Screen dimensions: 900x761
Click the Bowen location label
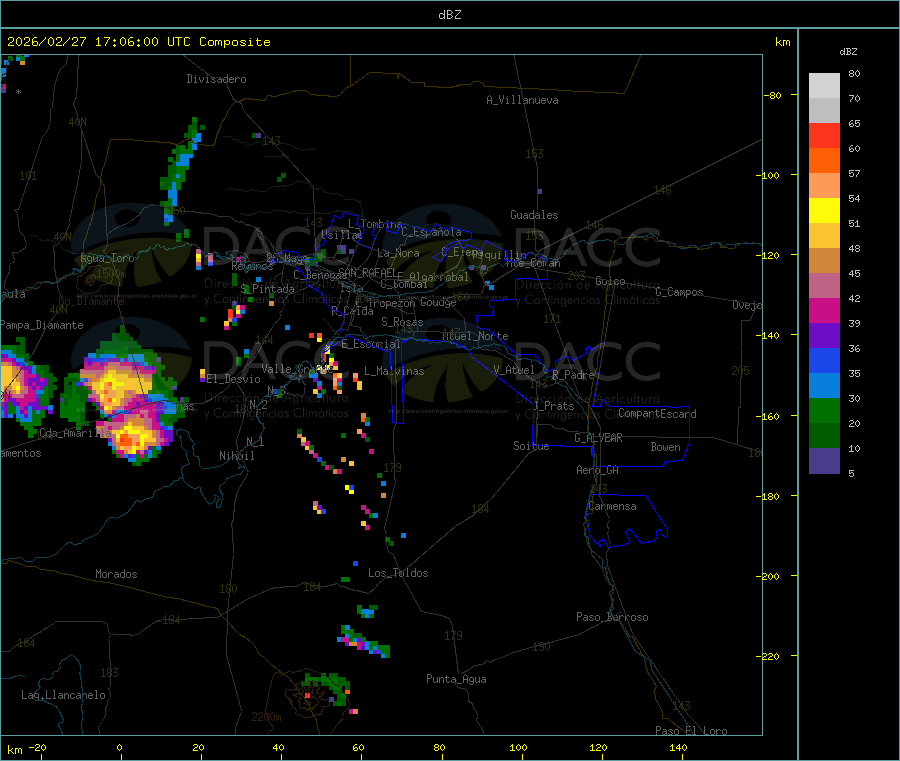(x=665, y=447)
